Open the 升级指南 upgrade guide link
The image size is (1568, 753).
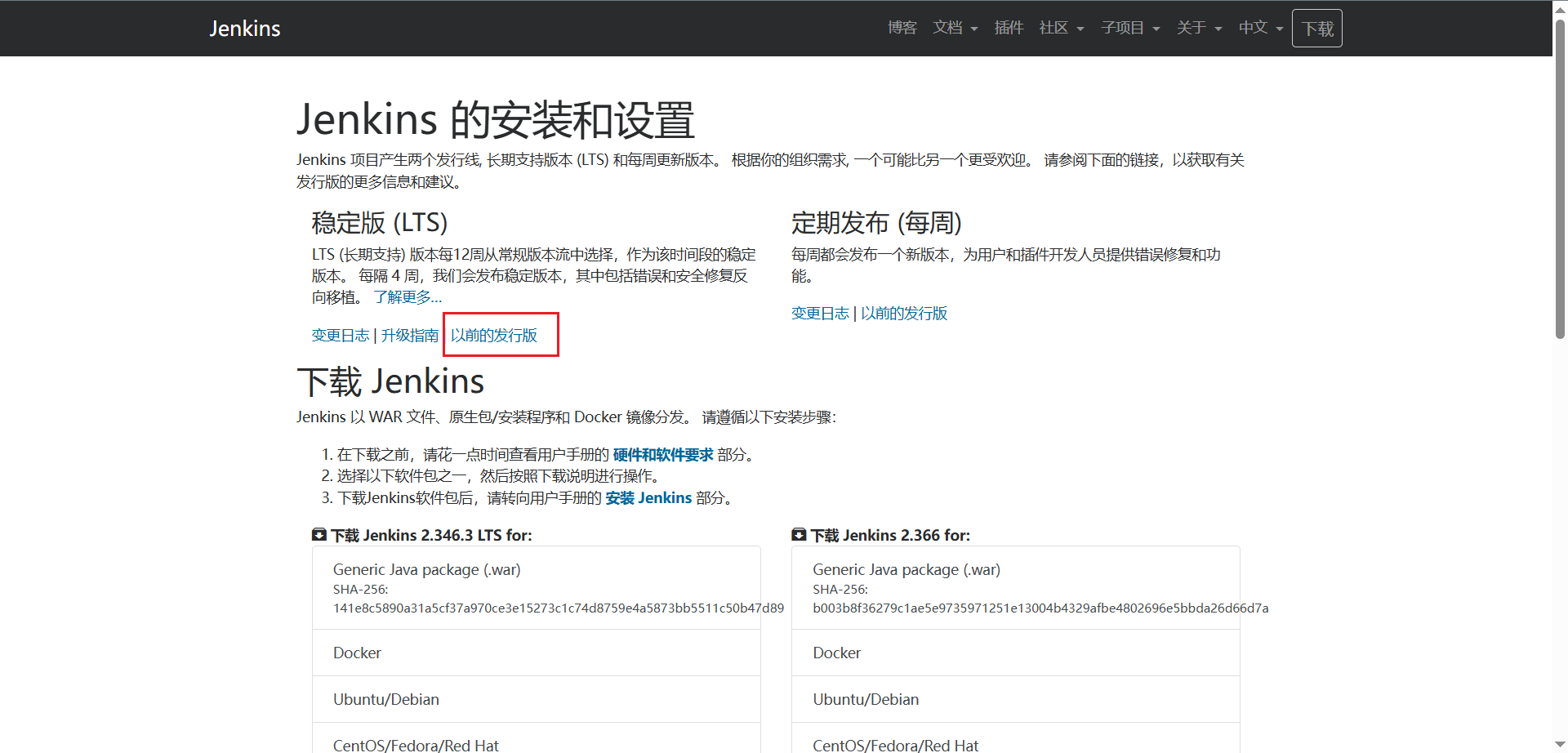pos(410,336)
